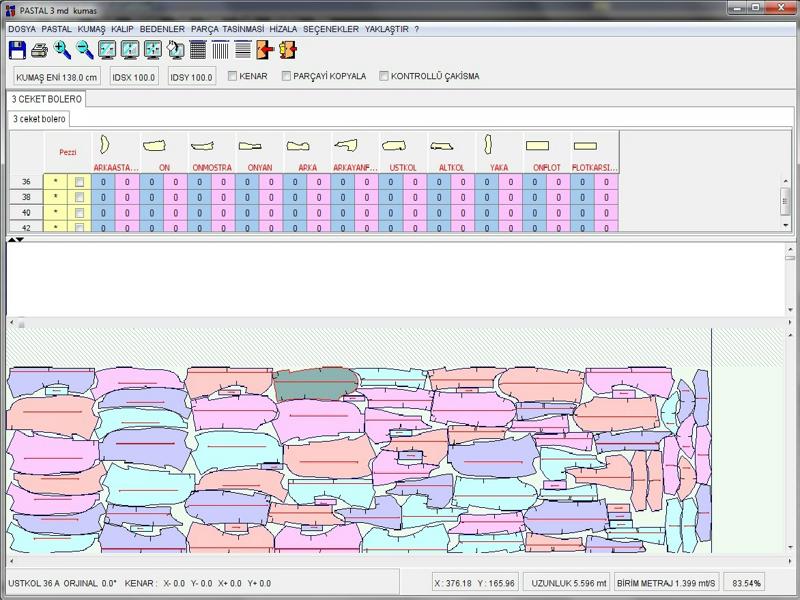Viewport: 800px width, 600px height.
Task: Click the ARKA piece shape thumbnail
Action: [298, 146]
